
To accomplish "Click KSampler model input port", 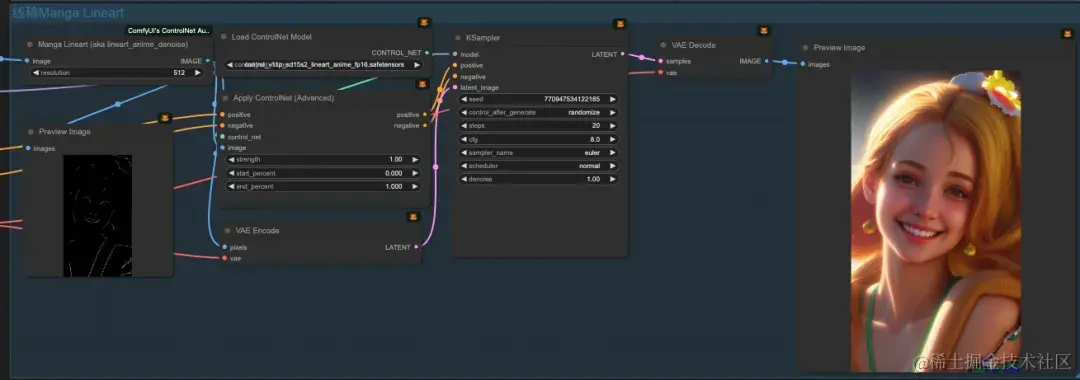I will (x=455, y=54).
